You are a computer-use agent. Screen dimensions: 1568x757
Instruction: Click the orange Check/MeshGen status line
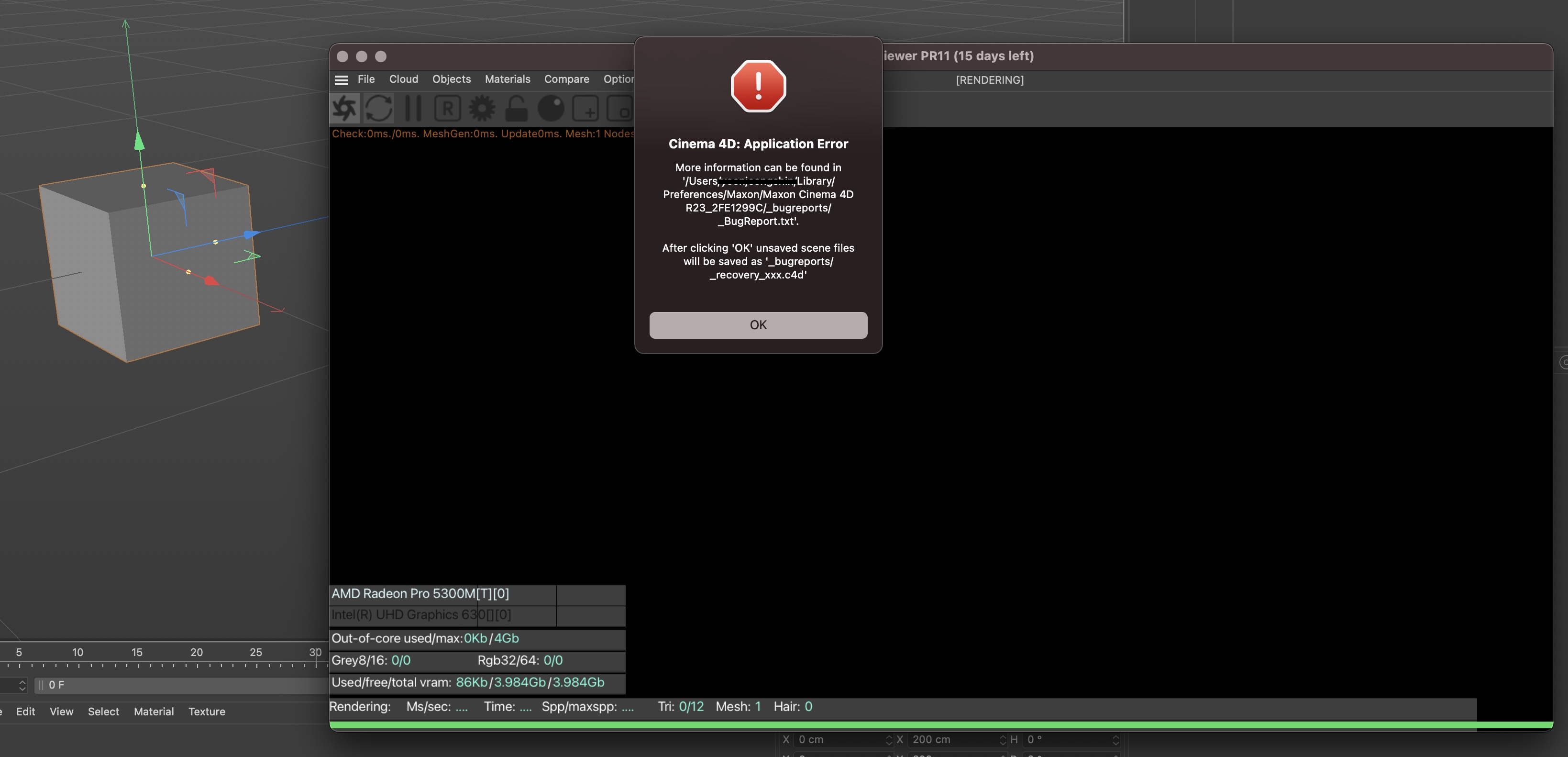click(483, 134)
